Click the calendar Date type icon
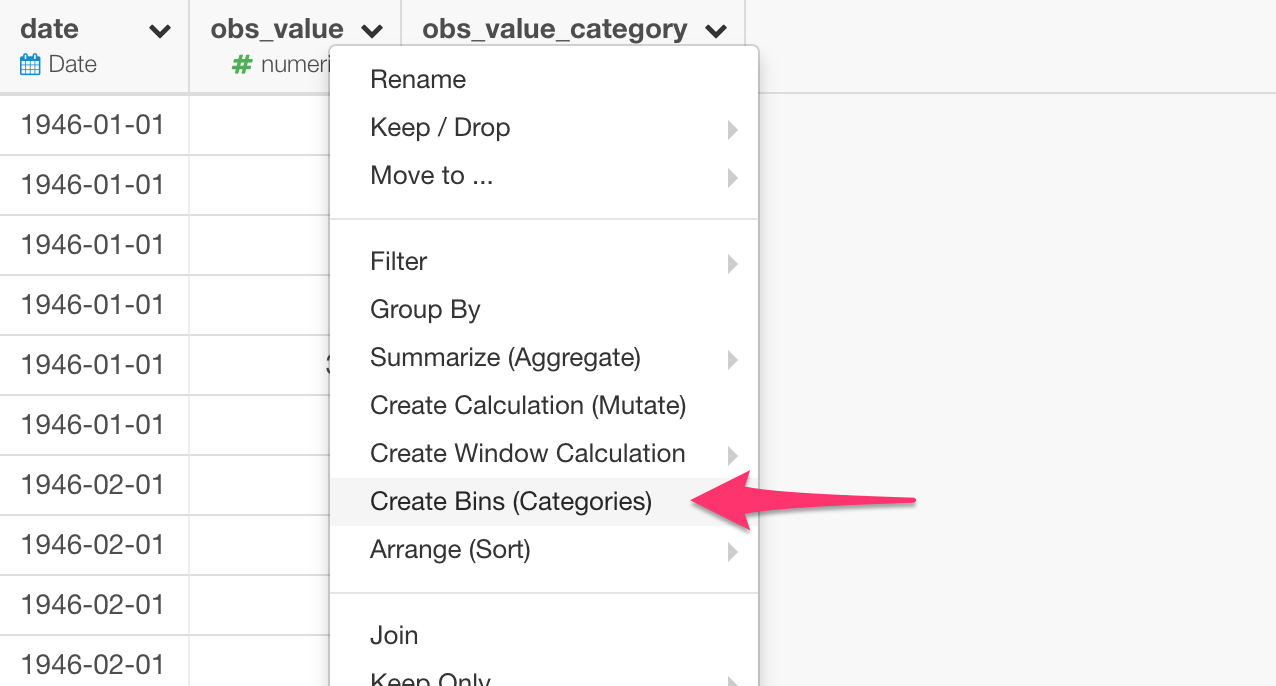1276x686 pixels. (x=31, y=65)
